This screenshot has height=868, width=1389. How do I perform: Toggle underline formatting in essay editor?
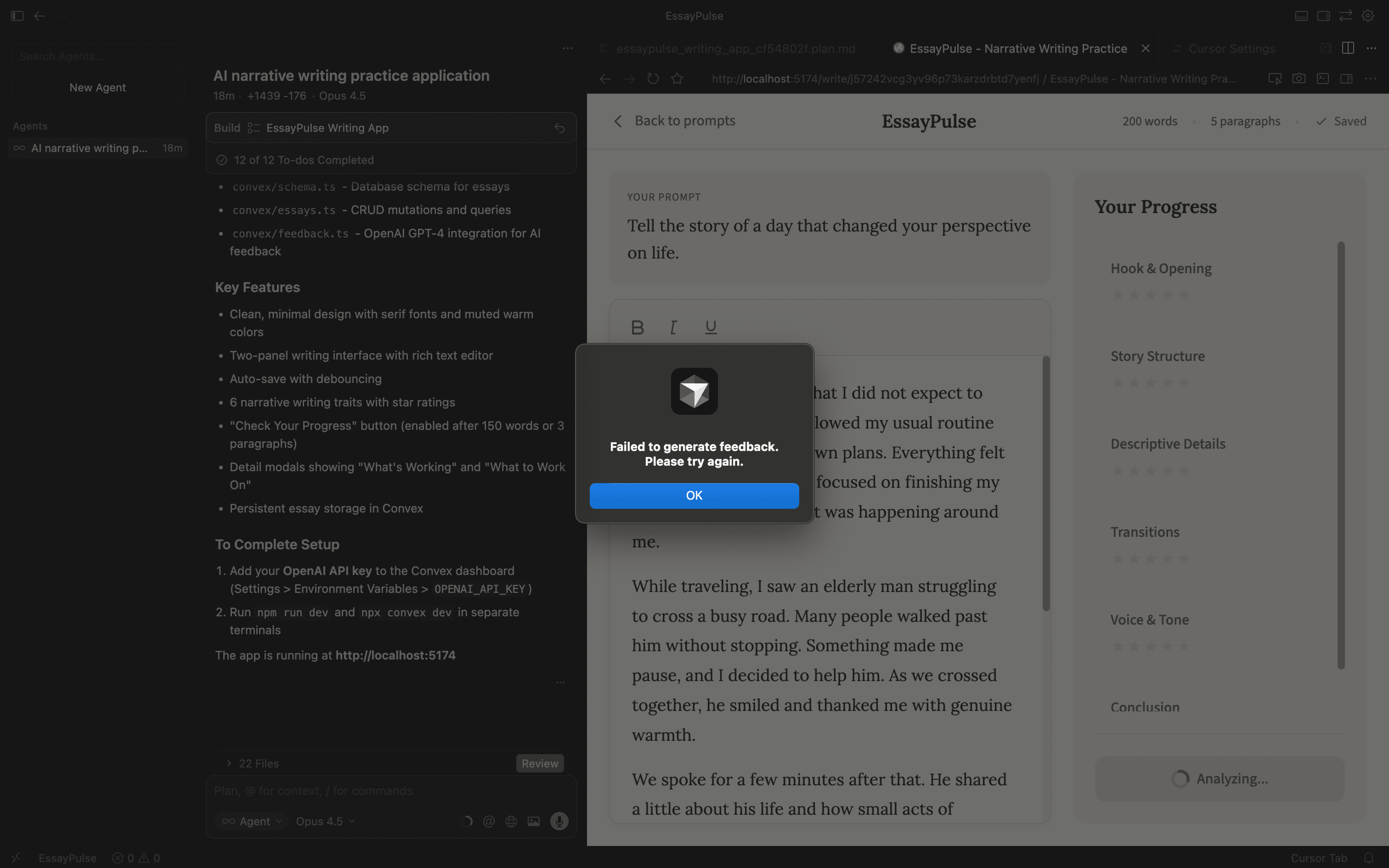tap(711, 327)
